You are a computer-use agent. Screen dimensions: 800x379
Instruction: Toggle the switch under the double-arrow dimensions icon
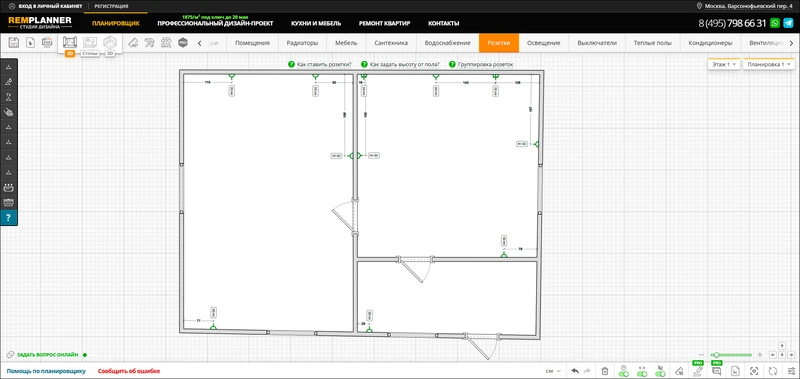pos(642,374)
